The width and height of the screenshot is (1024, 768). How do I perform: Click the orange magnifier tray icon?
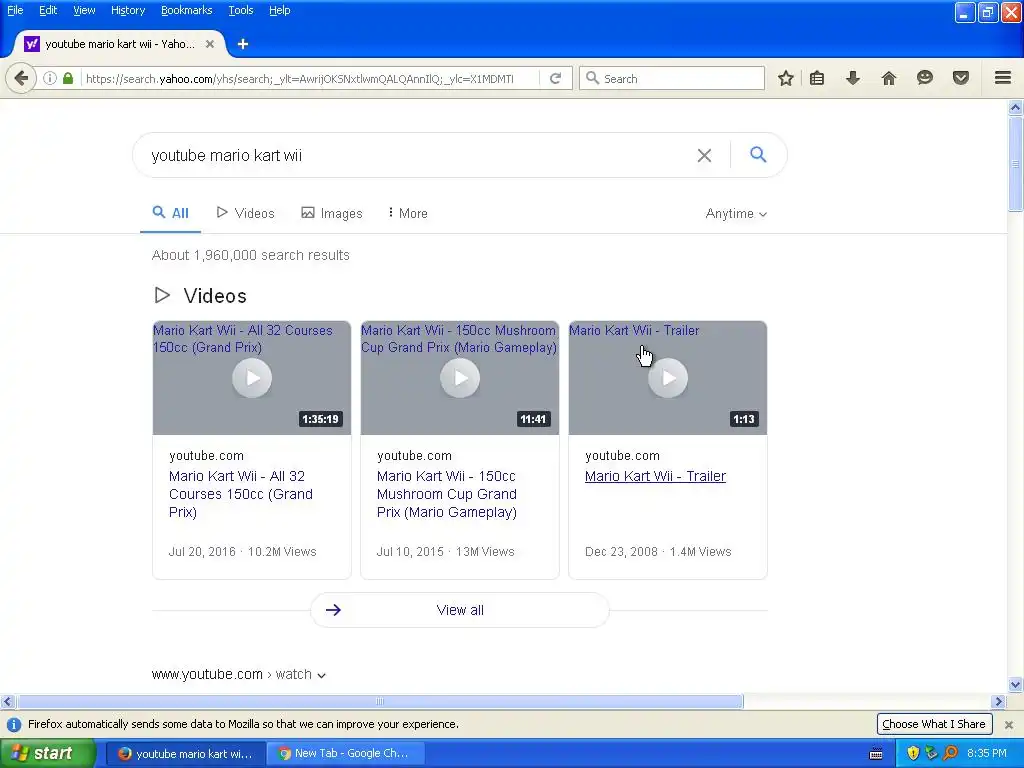coord(951,754)
